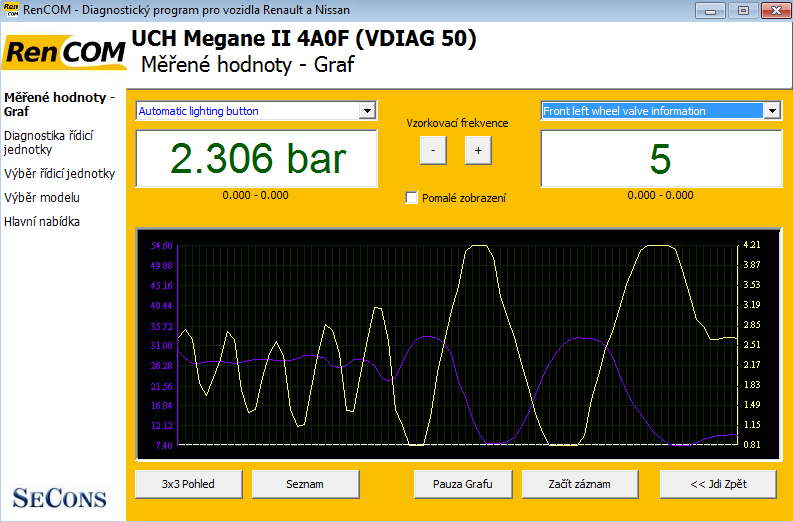Pause the graph with Pauza Grafu
This screenshot has width=793, height=522.
point(463,484)
